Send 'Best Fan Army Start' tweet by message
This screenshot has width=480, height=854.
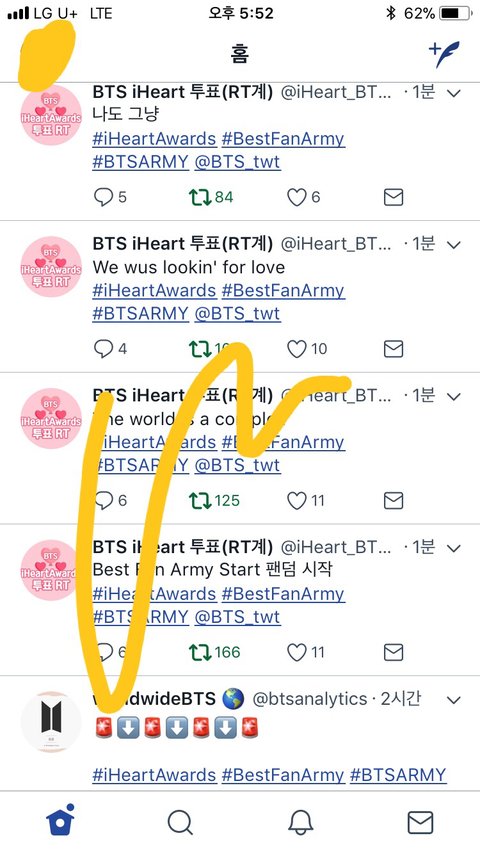point(393,652)
